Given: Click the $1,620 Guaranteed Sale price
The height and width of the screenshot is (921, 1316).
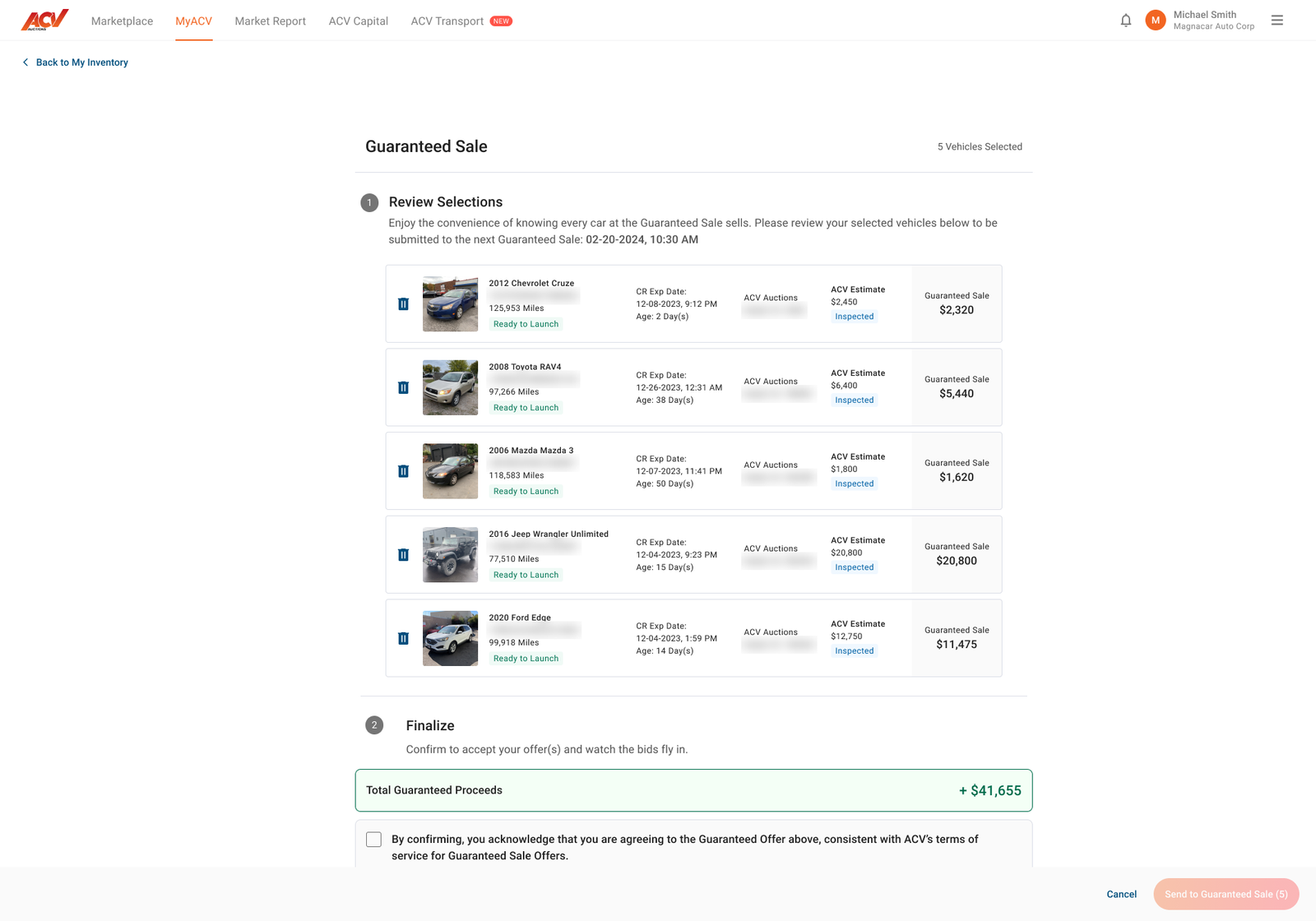Looking at the screenshot, I should click(x=957, y=477).
